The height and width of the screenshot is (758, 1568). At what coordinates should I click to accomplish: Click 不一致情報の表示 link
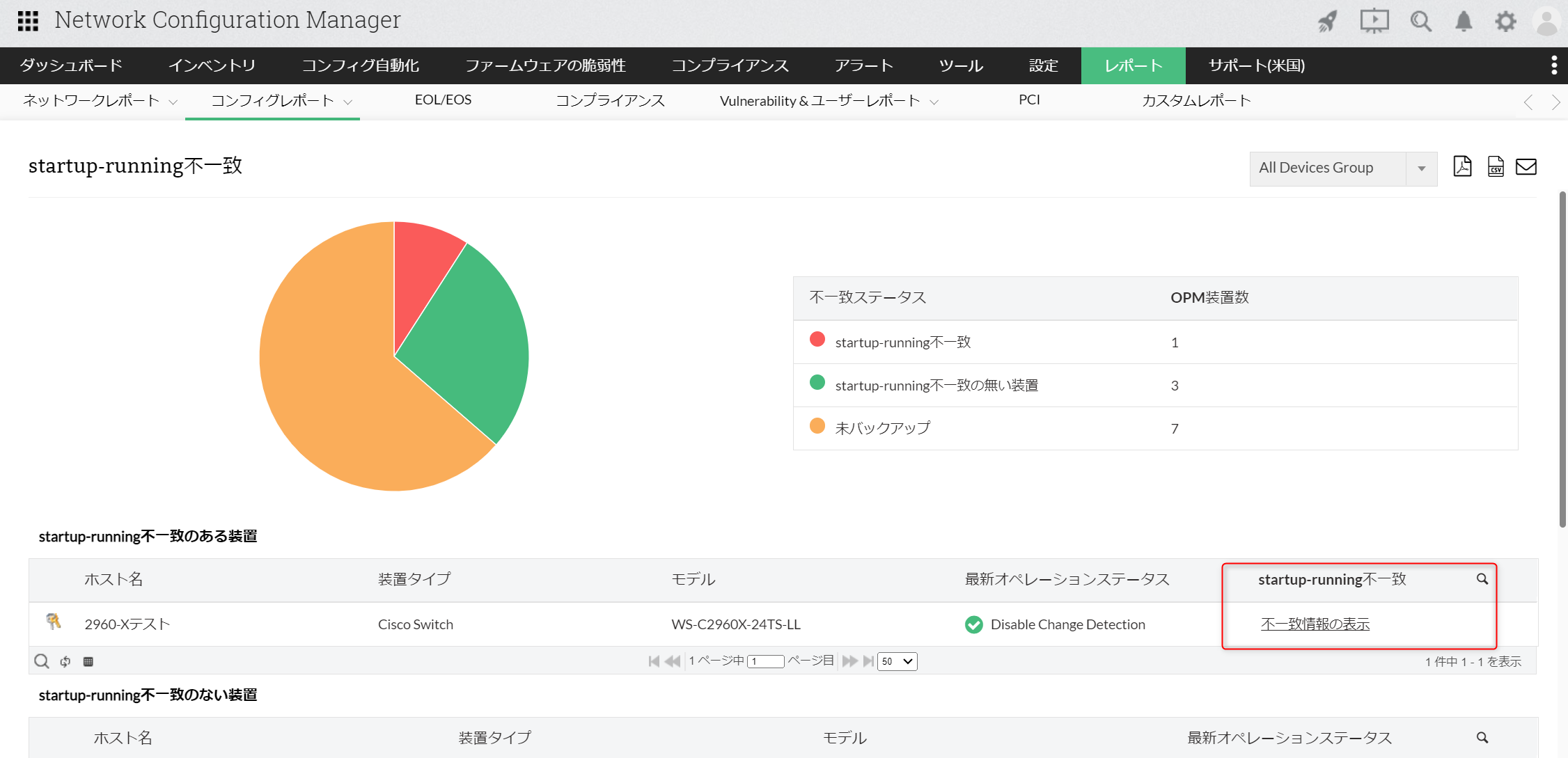(1315, 624)
